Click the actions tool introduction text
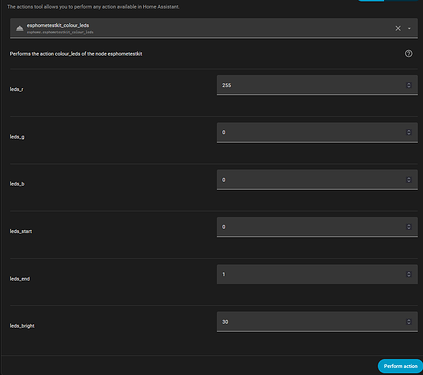The image size is (423, 375). pyautogui.click(x=93, y=7)
